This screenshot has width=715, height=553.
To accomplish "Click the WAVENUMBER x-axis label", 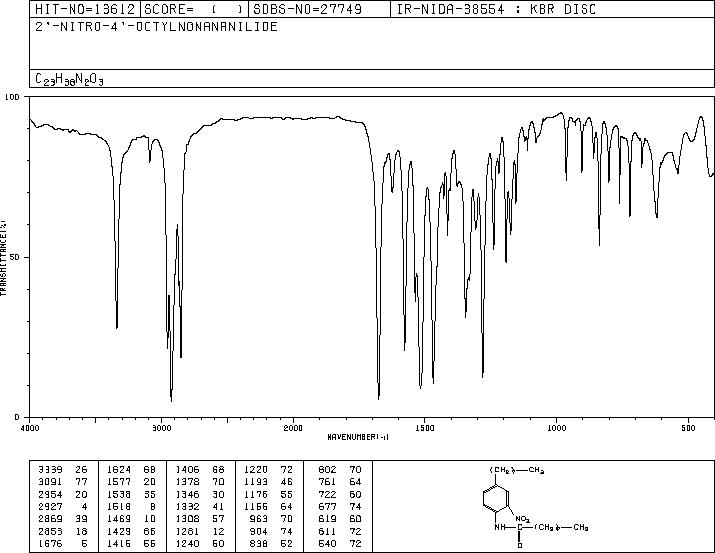I will 358,437.
